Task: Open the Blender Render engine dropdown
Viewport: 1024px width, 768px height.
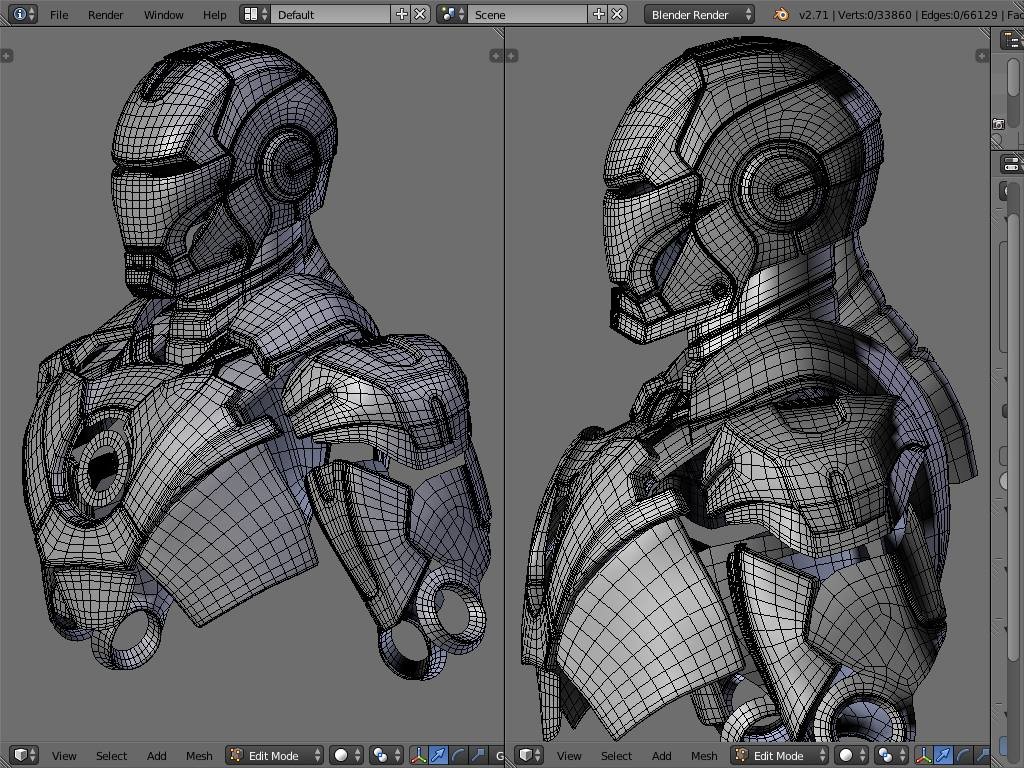Action: 699,14
